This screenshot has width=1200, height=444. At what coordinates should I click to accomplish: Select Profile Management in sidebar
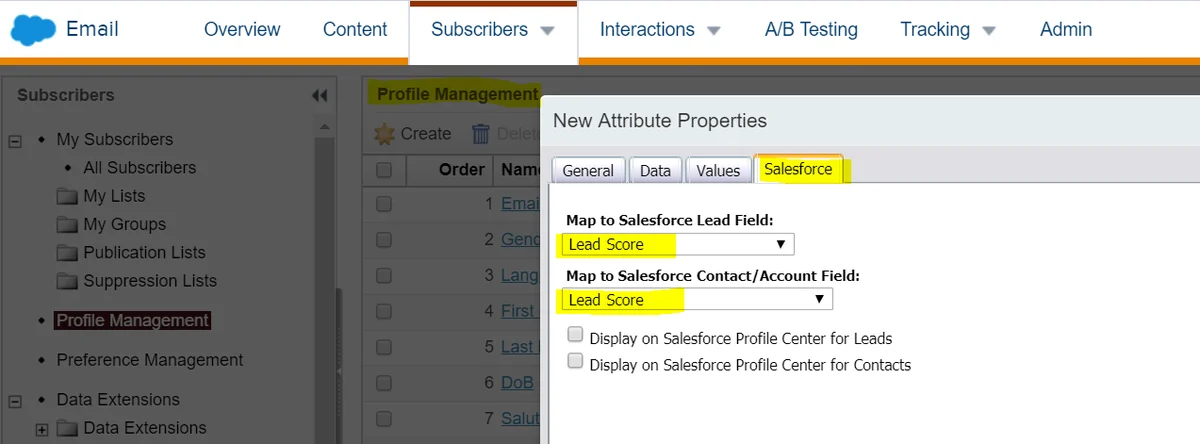[x=133, y=321]
